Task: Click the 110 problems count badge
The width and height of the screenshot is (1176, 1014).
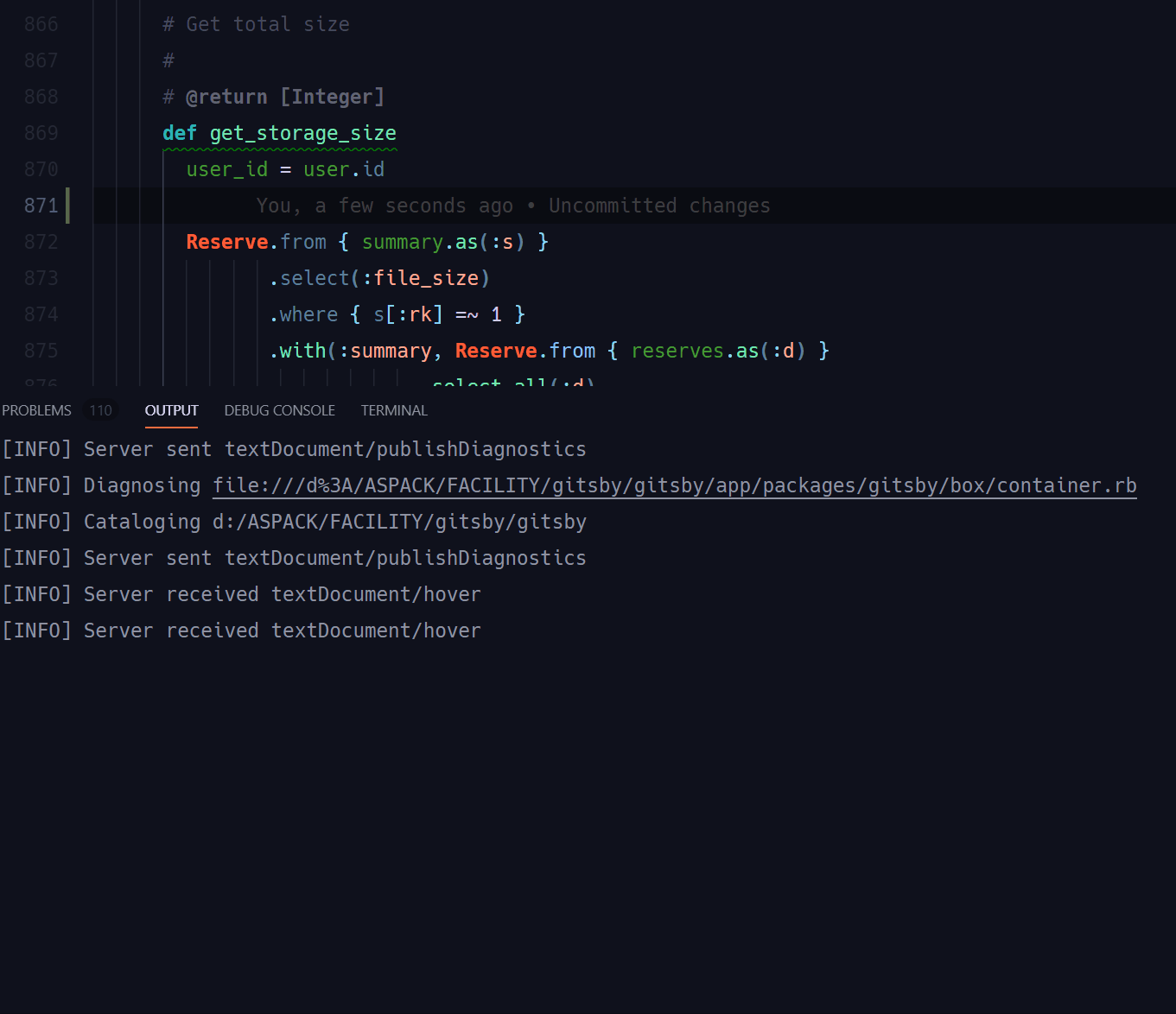Action: click(100, 410)
